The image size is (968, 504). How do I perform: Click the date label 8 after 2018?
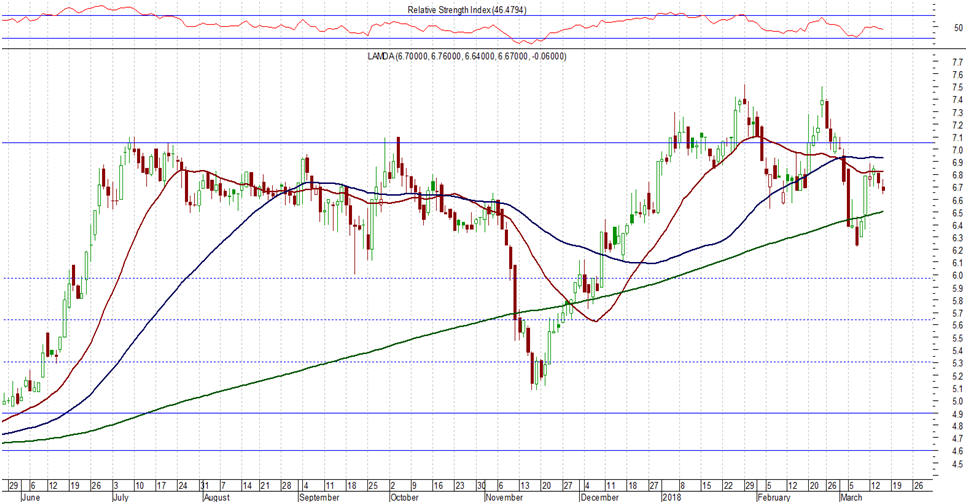point(682,486)
